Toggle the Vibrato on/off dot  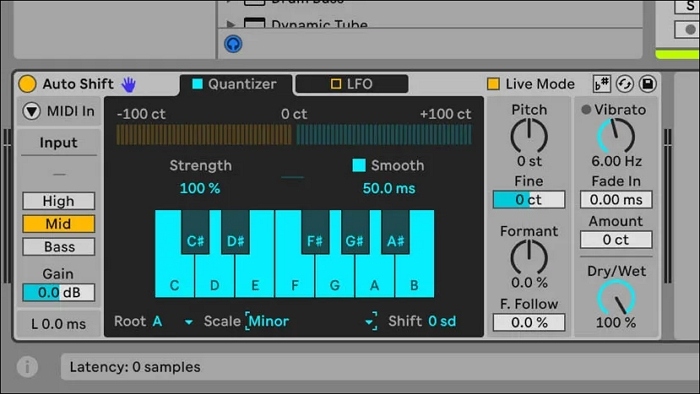click(586, 109)
